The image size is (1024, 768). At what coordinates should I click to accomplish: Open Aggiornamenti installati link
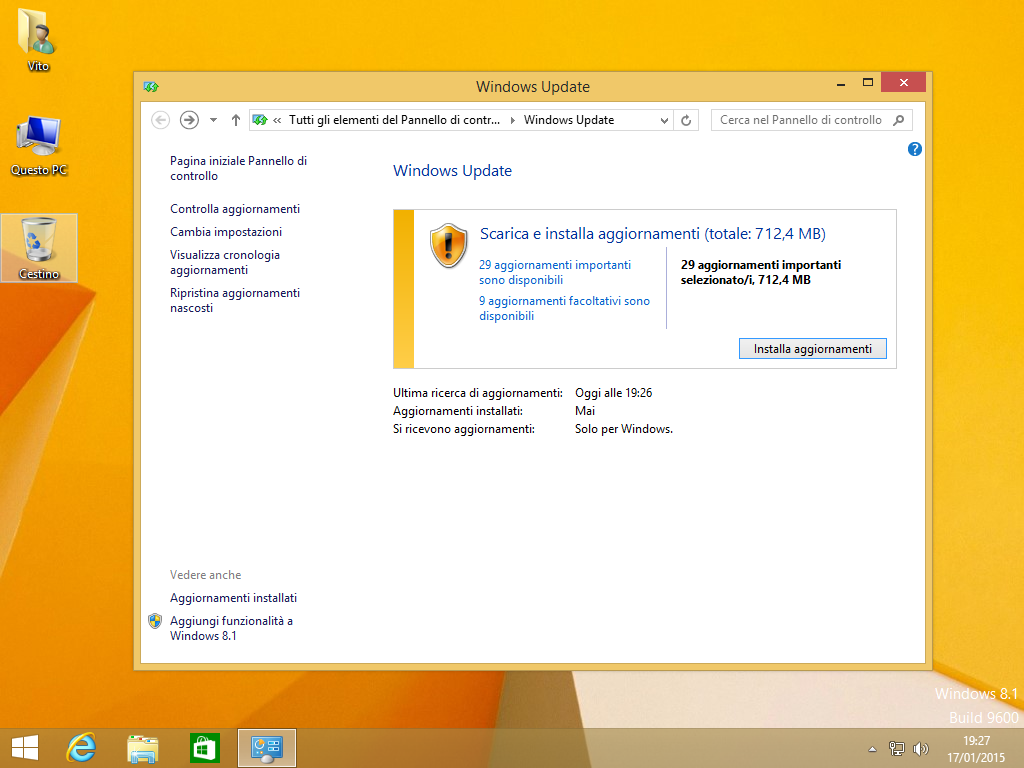[x=233, y=598]
